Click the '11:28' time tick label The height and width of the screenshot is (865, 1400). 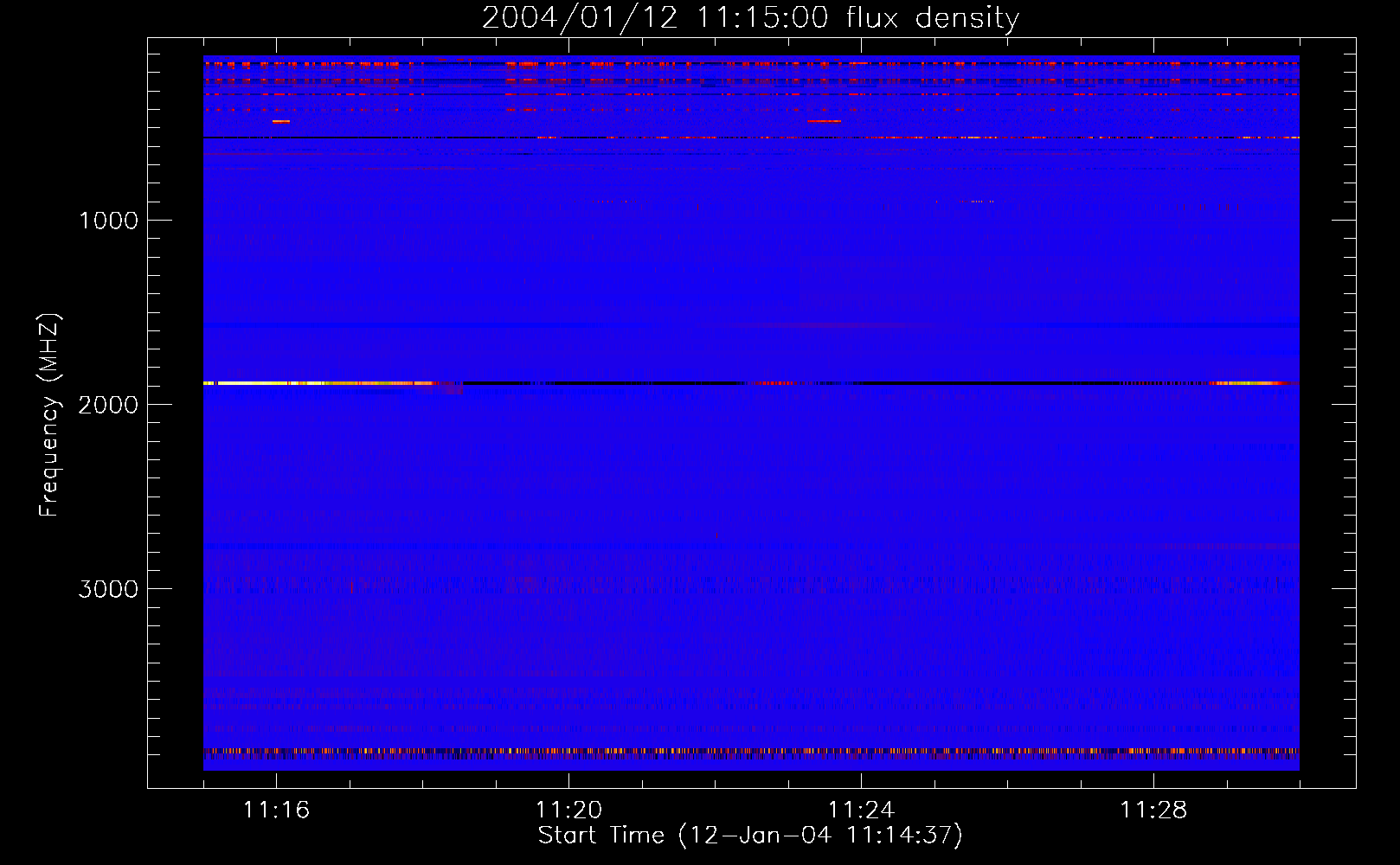(1153, 810)
